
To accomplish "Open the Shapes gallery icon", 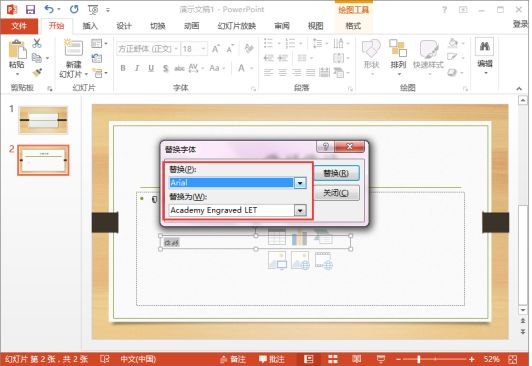I will [x=371, y=49].
